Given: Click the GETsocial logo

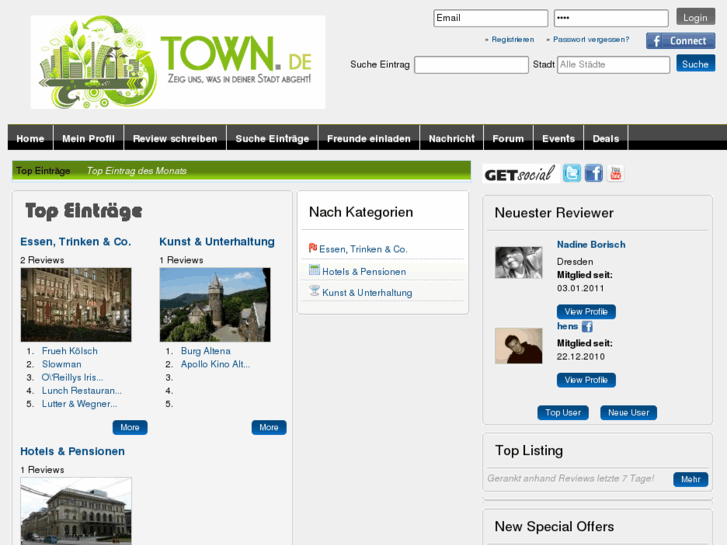Looking at the screenshot, I should pos(520,174).
